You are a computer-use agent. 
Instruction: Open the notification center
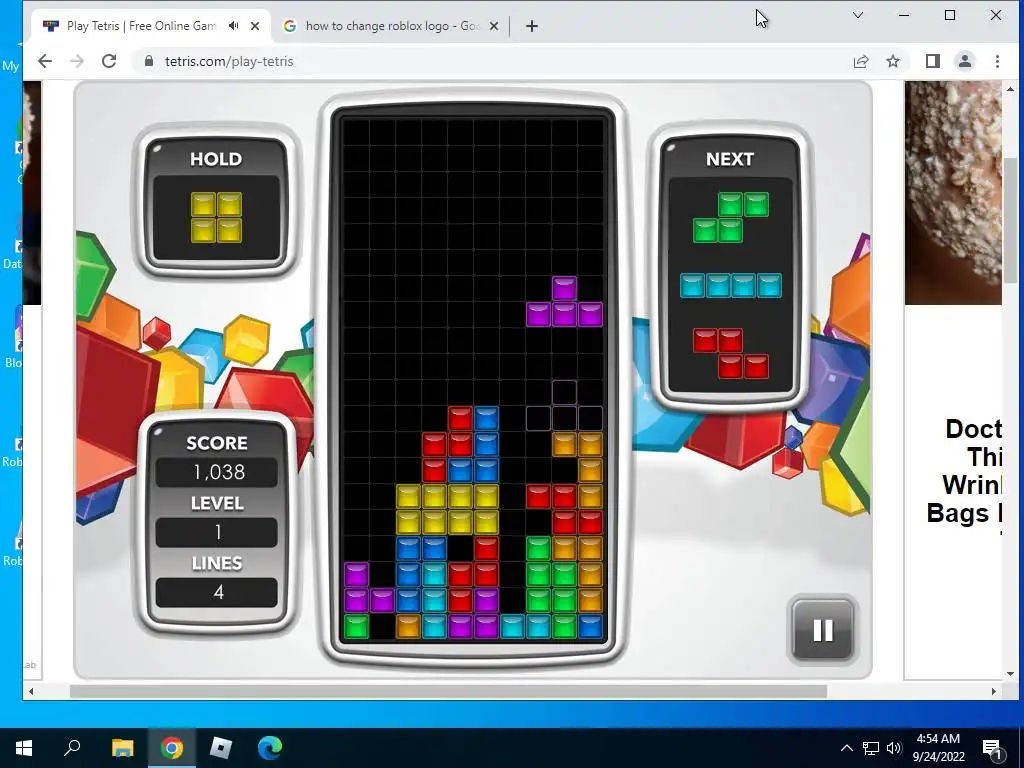coord(992,748)
